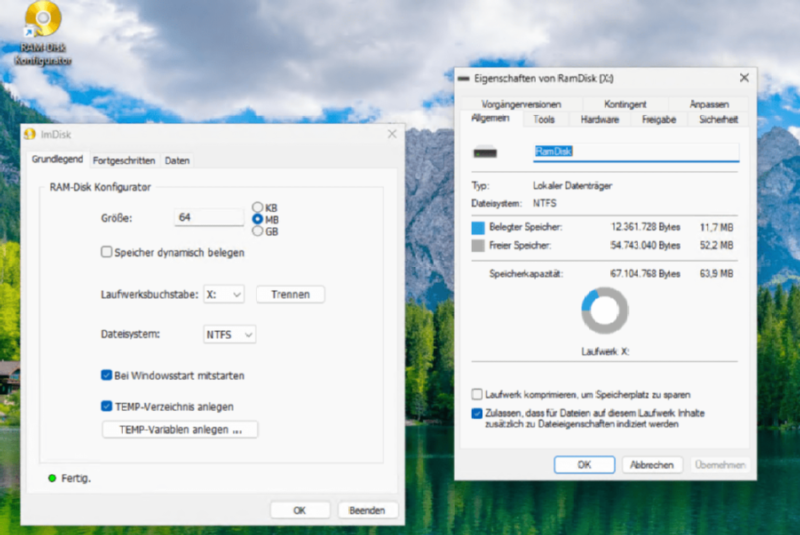The image size is (800, 535).
Task: Close the Eigenschaften von RamDisk dialog
Action: point(743,78)
